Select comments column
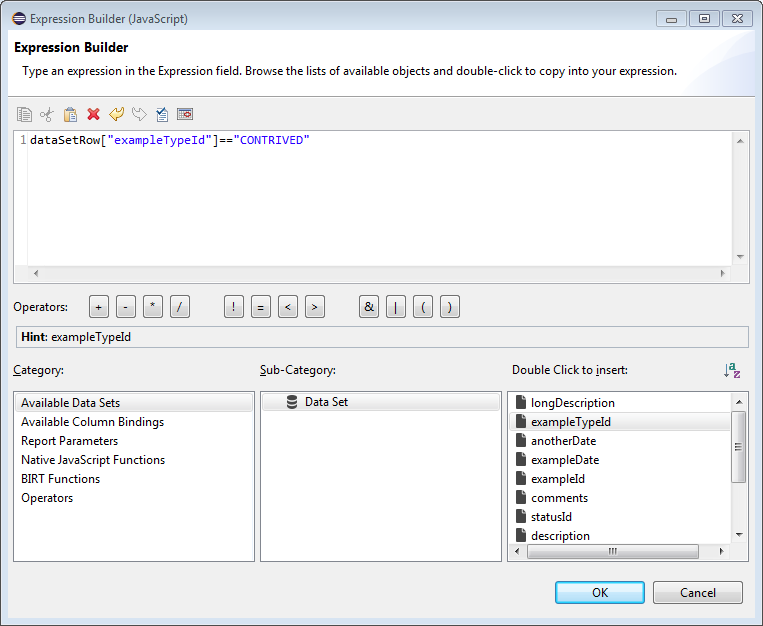The height and width of the screenshot is (626, 763). [560, 497]
